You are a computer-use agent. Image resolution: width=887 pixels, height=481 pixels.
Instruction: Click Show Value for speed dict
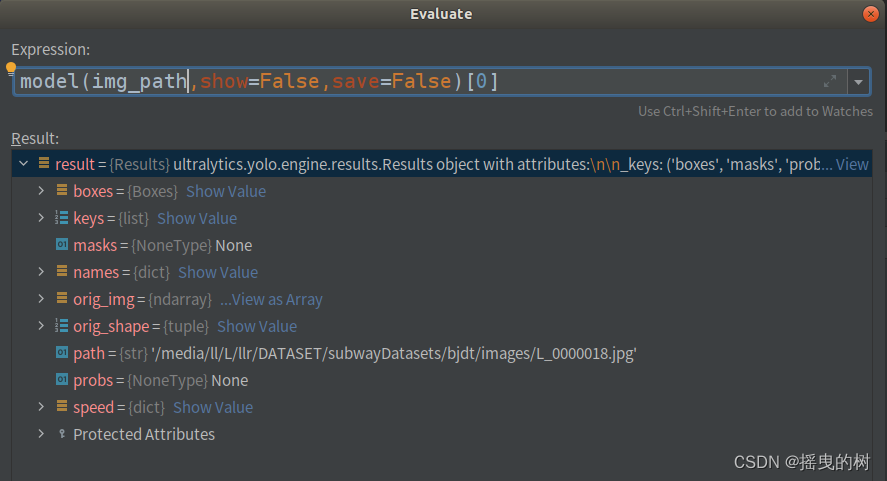[x=213, y=407]
